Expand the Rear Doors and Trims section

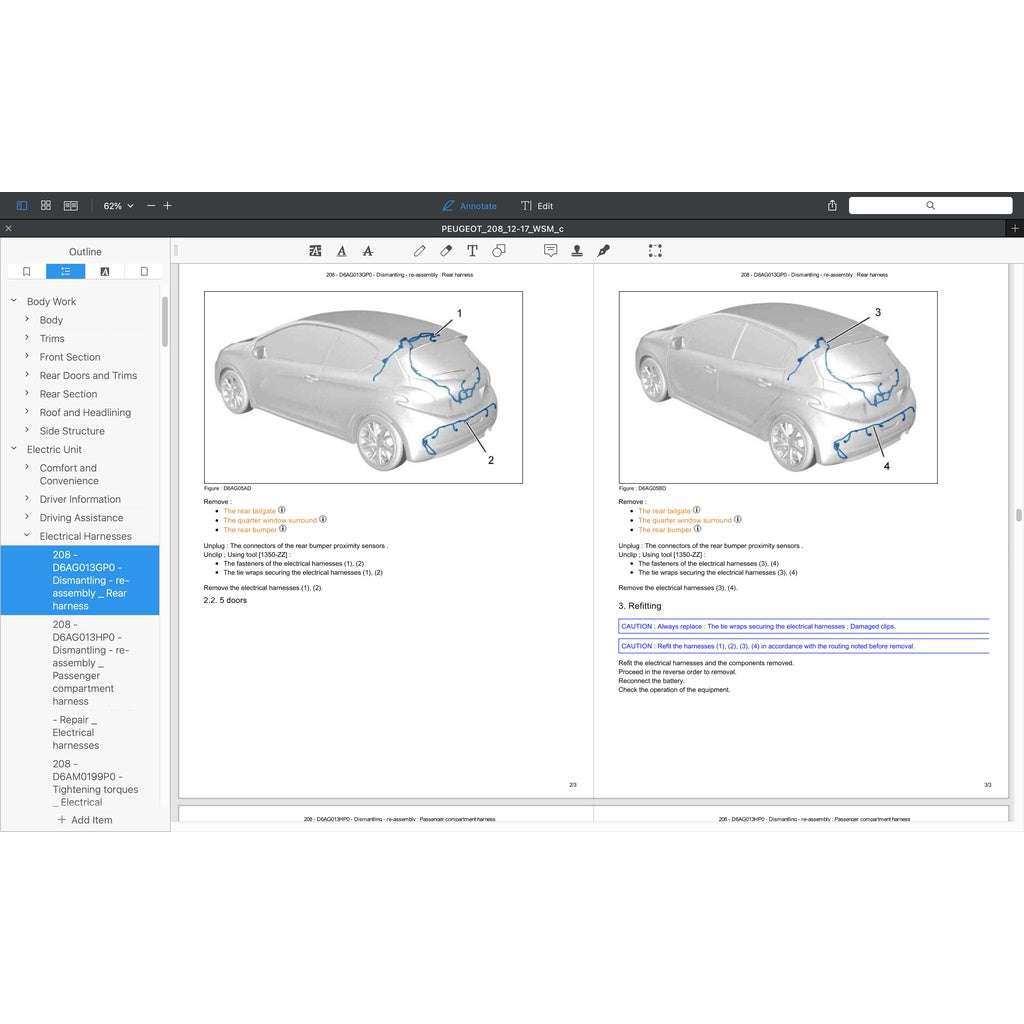(28, 375)
